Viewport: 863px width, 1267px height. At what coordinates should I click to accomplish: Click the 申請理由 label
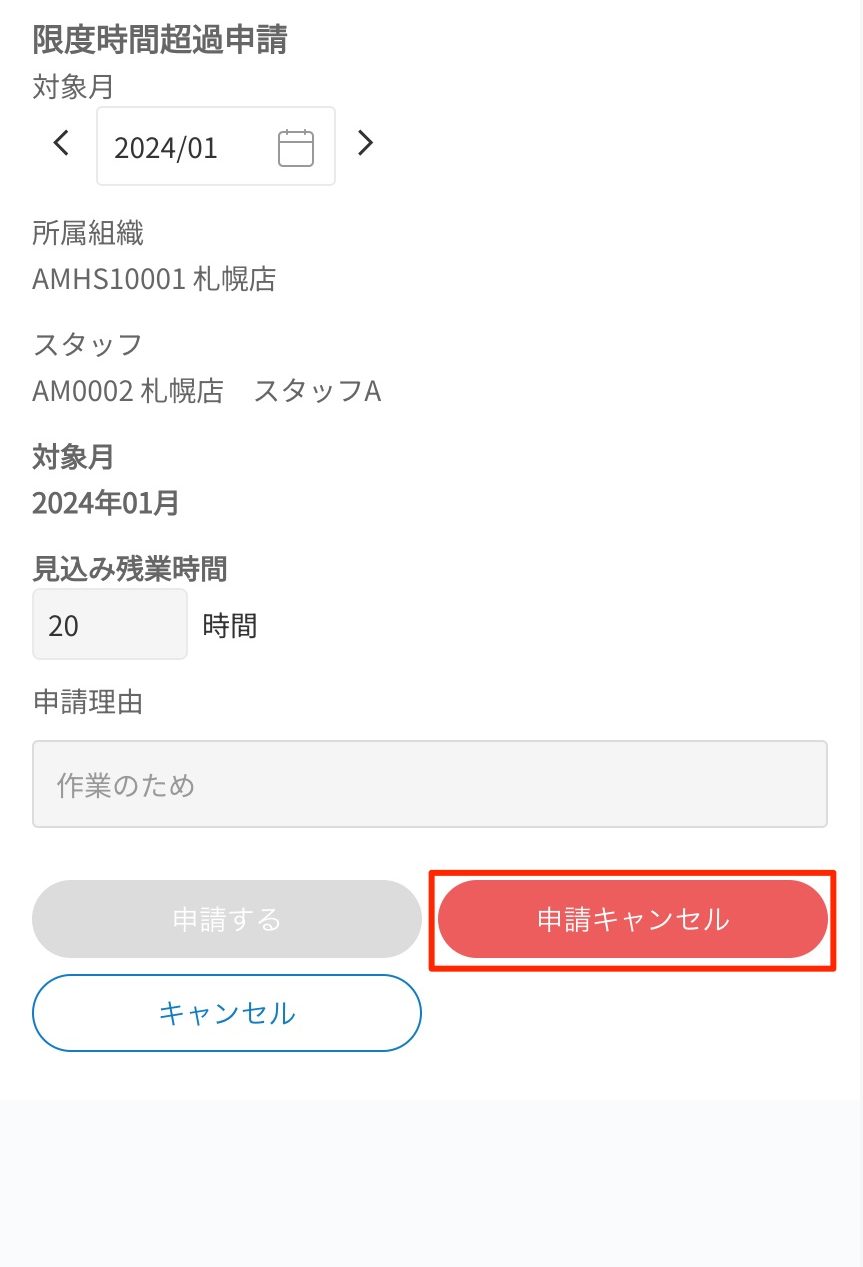pos(88,702)
